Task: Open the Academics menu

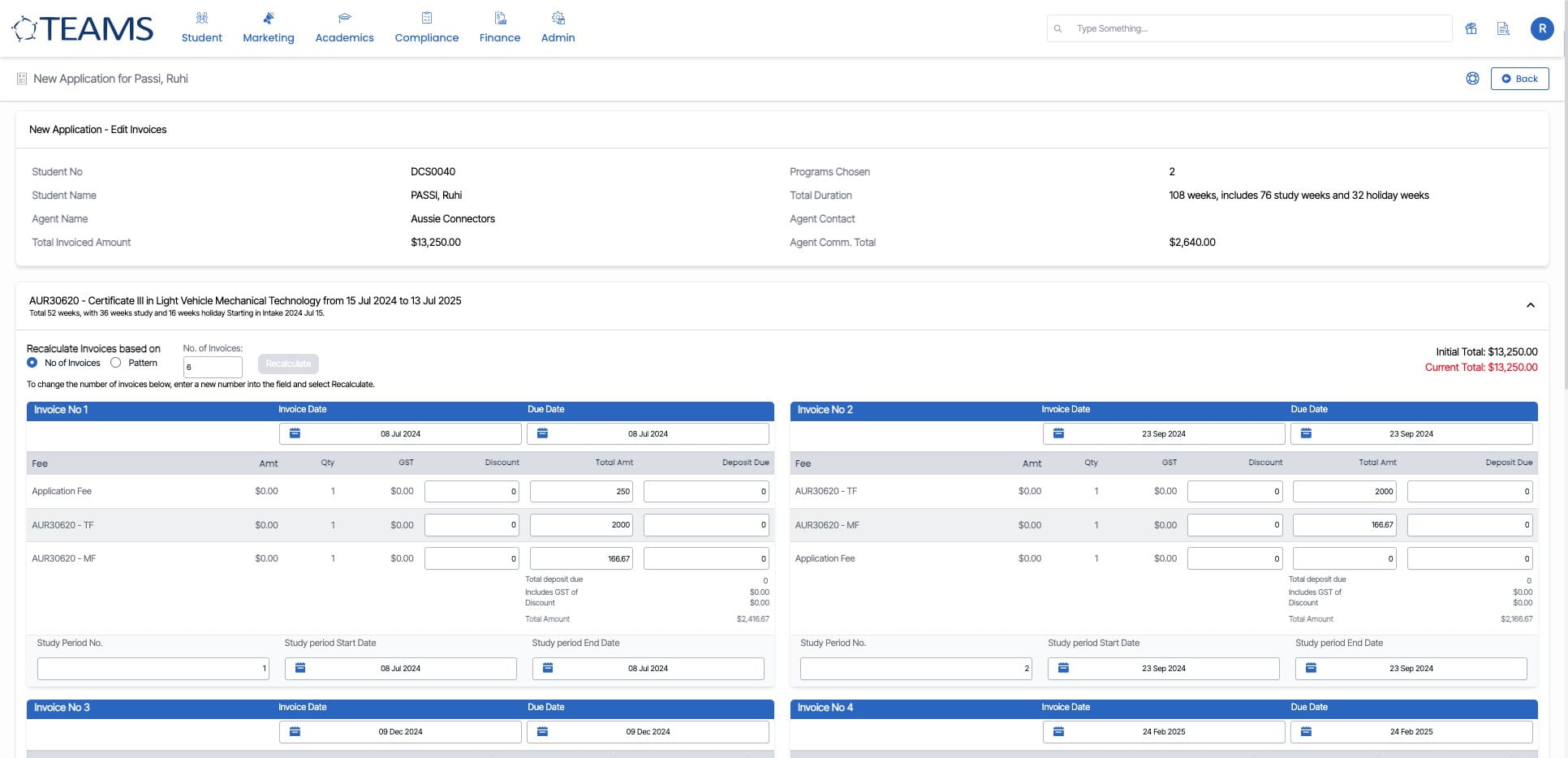Action: point(345,28)
